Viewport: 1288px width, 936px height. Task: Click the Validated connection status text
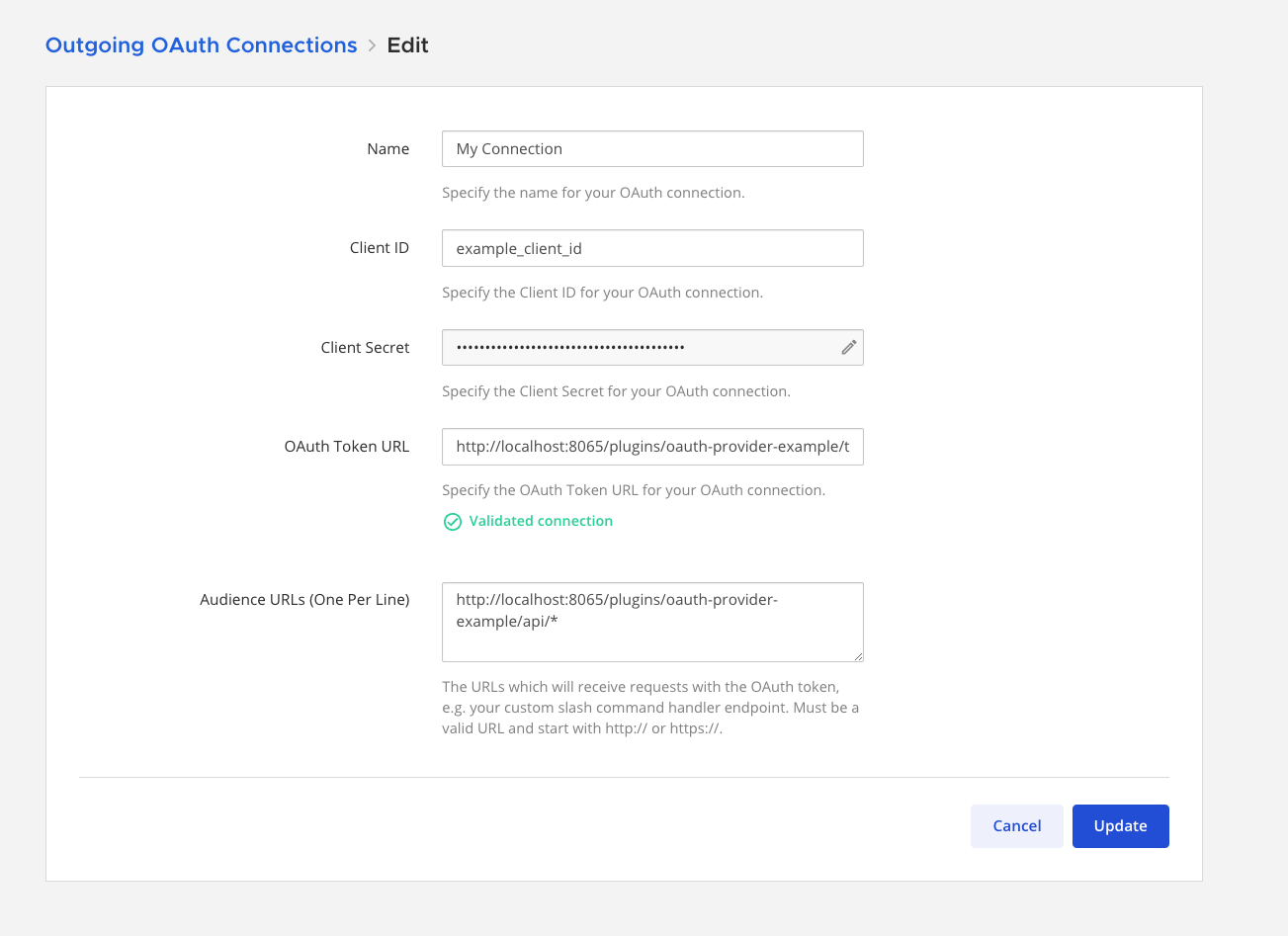(x=541, y=521)
